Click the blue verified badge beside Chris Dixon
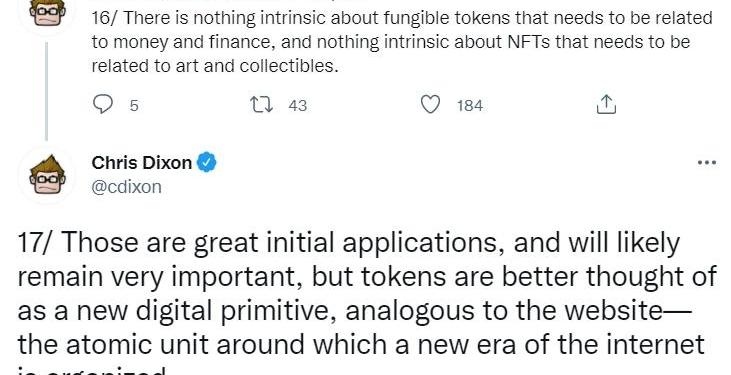The height and width of the screenshot is (375, 731). [207, 163]
